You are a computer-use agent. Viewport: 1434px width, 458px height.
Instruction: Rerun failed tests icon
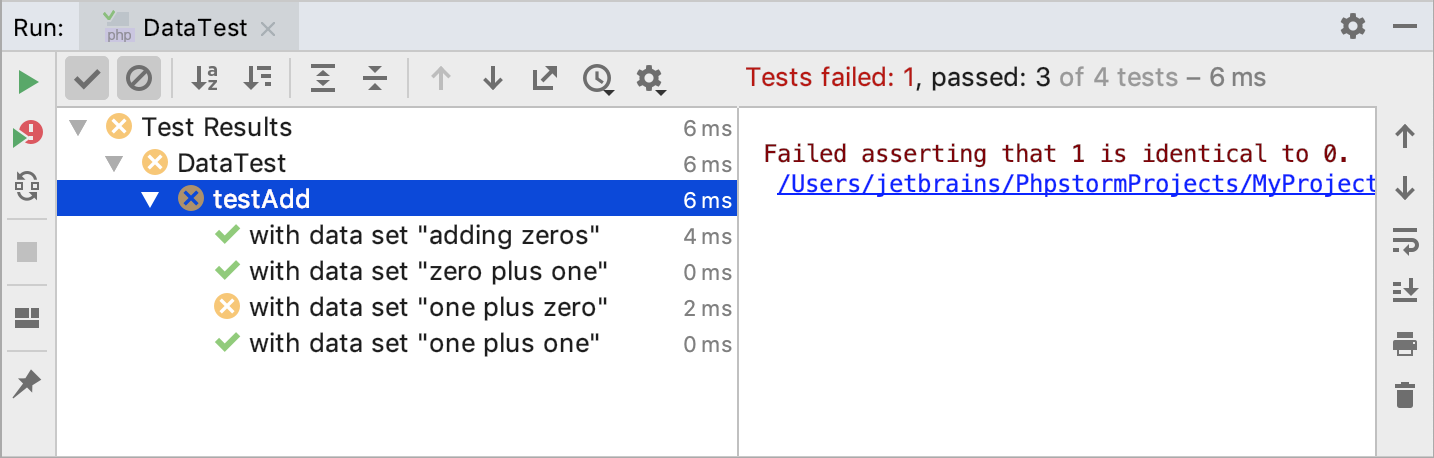[x=28, y=134]
